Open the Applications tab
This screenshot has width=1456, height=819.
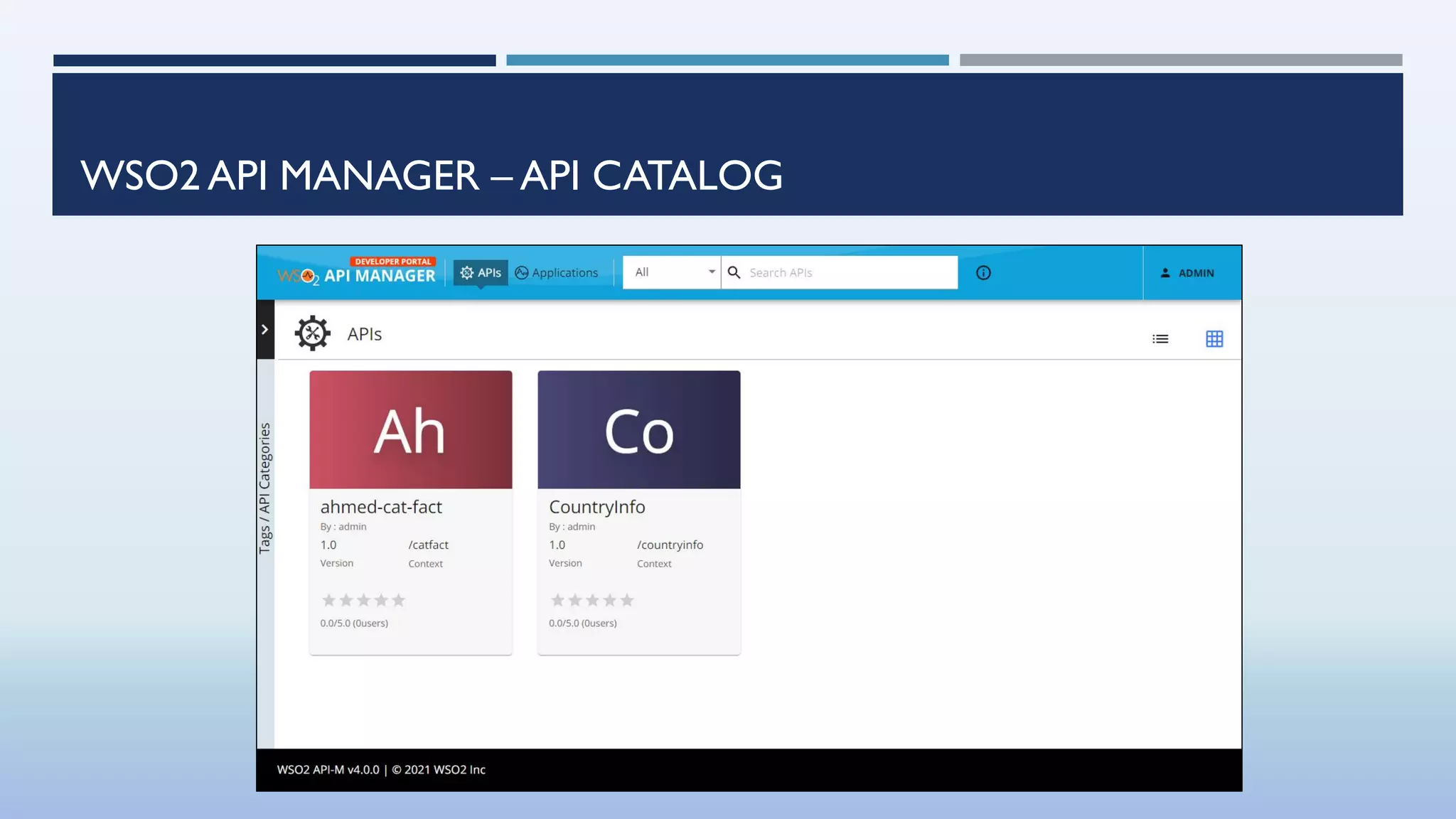(557, 273)
